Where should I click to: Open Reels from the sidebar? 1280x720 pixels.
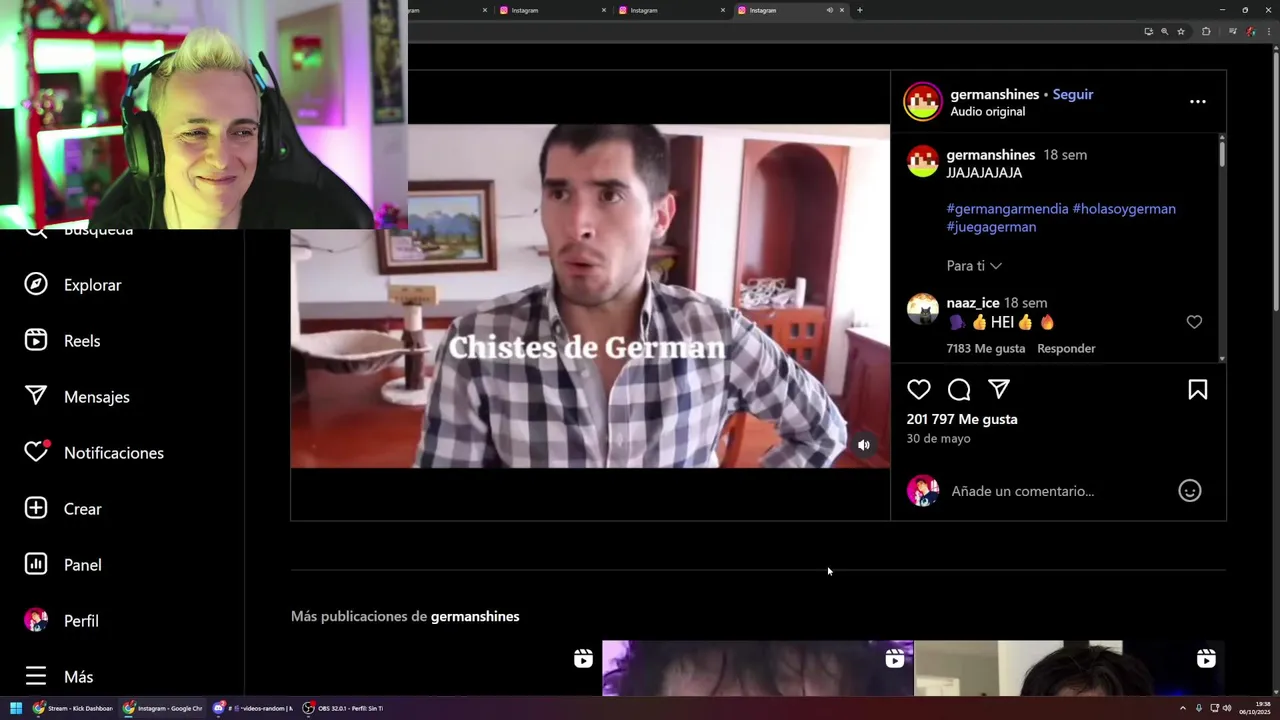(x=62, y=341)
